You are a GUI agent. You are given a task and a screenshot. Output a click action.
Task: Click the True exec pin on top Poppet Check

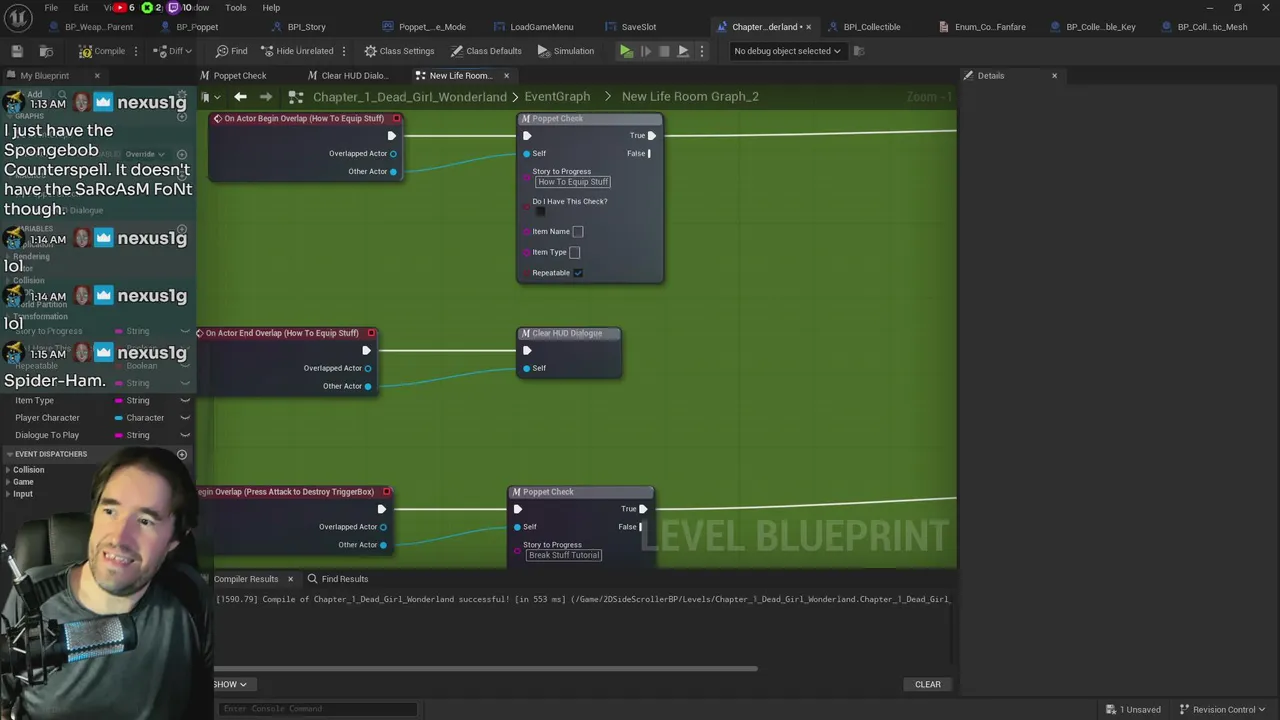click(x=652, y=136)
